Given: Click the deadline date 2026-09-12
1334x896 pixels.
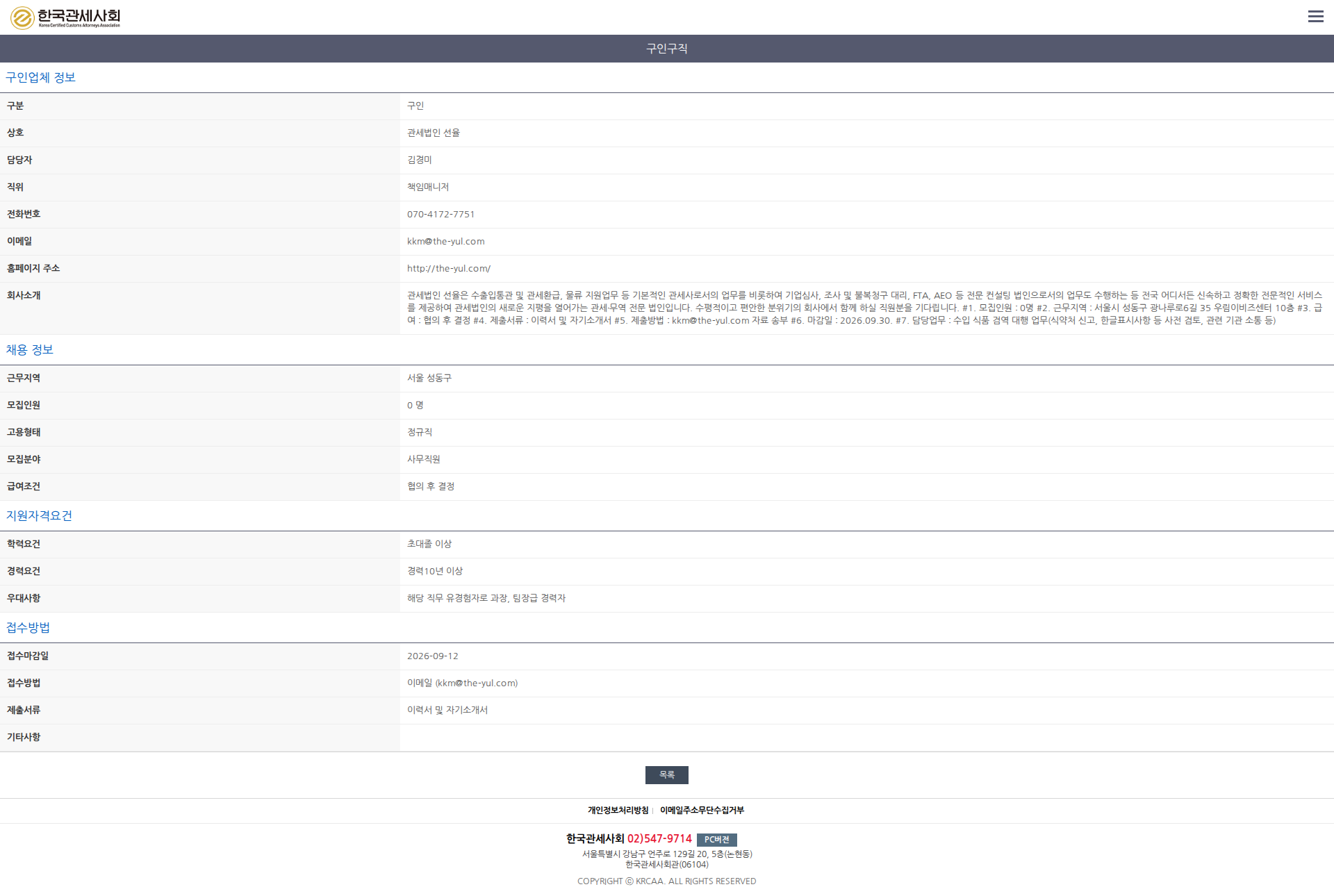Looking at the screenshot, I should tap(433, 656).
